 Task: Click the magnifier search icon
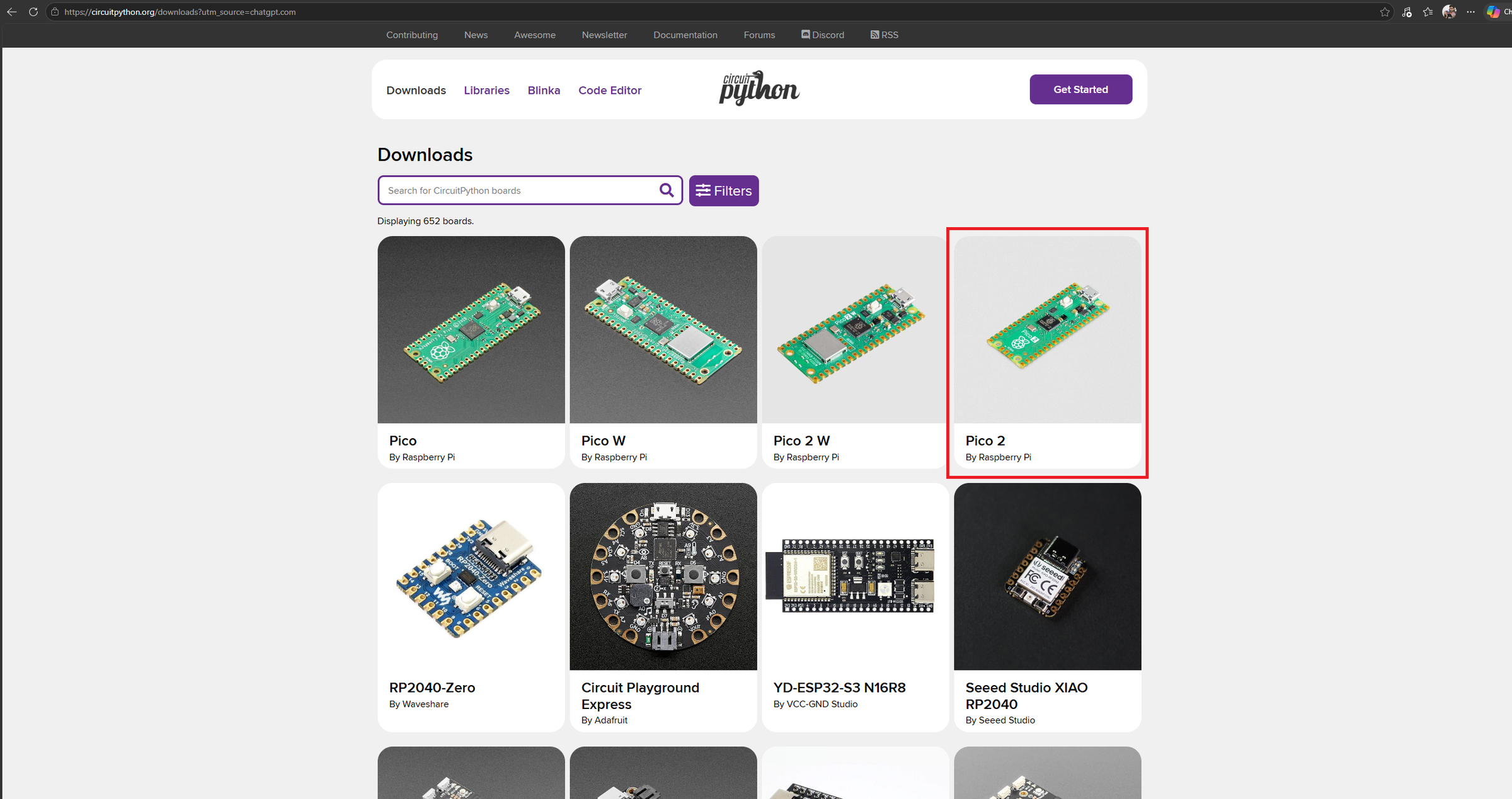click(667, 190)
